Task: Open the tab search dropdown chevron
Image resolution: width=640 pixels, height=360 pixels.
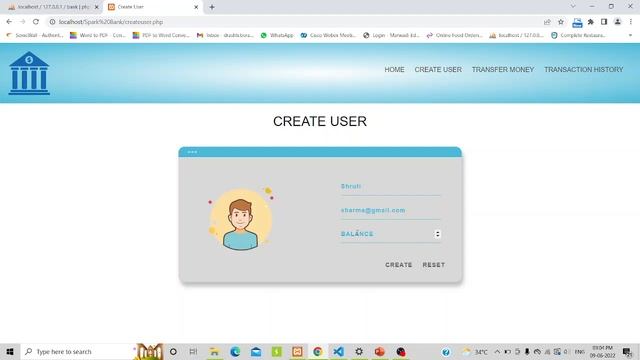Action: (x=573, y=7)
